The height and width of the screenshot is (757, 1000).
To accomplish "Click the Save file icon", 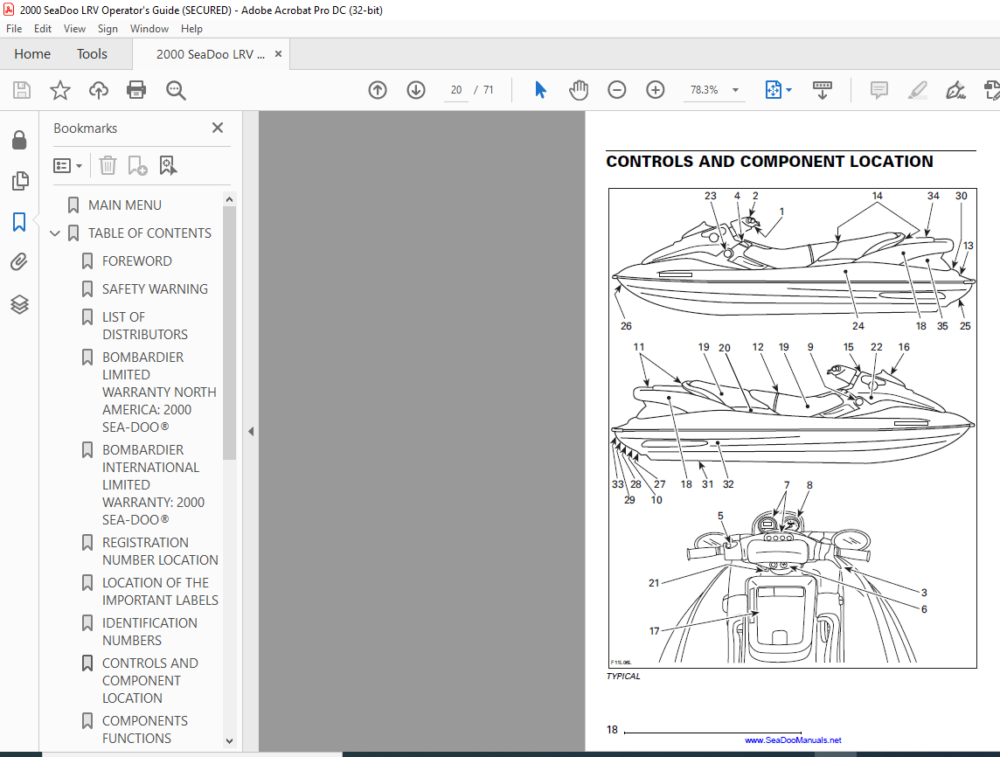I will pos(22,90).
